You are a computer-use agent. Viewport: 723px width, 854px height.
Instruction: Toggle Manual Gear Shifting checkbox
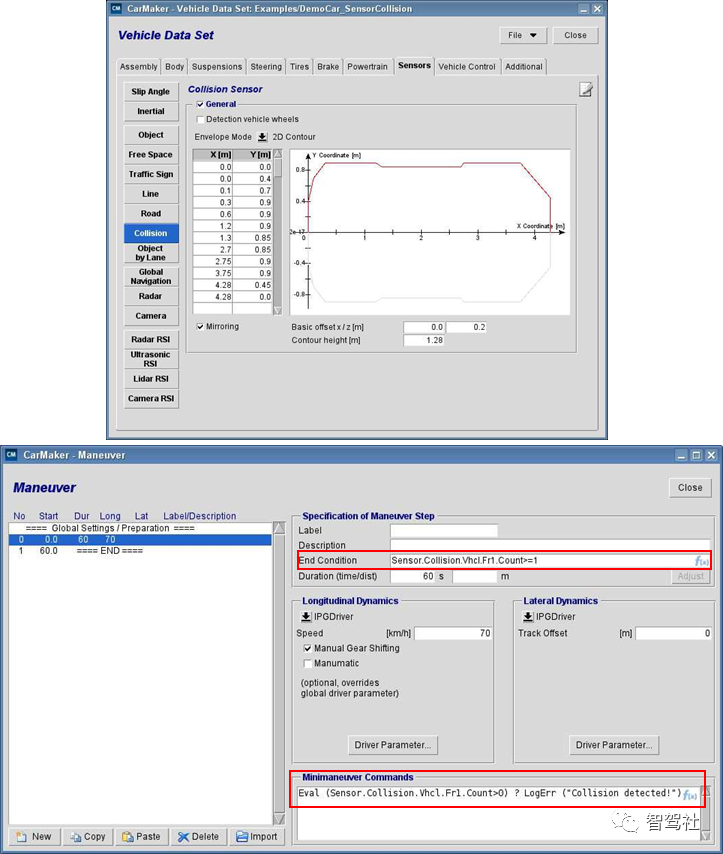click(x=307, y=648)
